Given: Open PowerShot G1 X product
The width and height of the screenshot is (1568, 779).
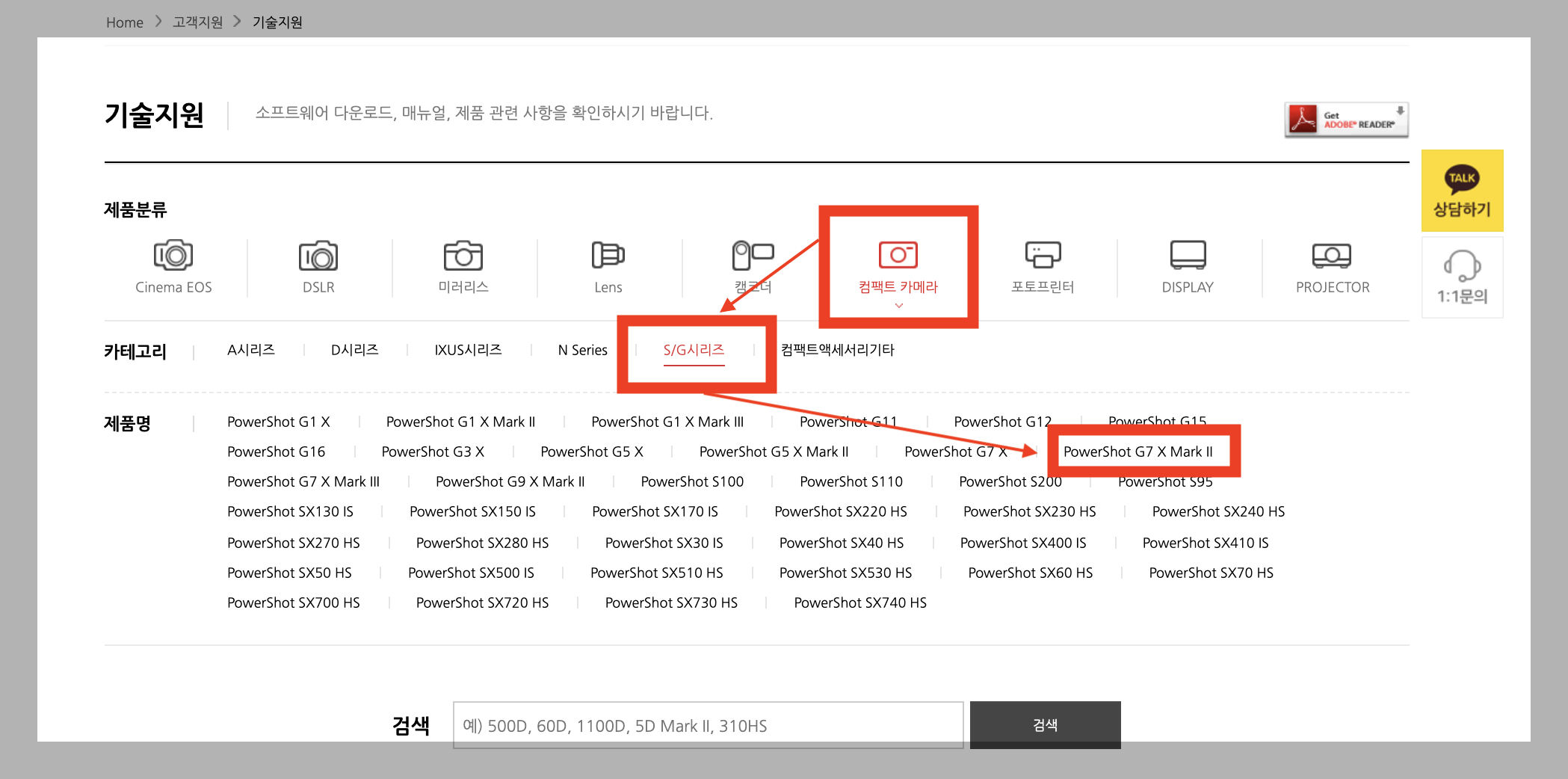Looking at the screenshot, I should click(x=279, y=422).
